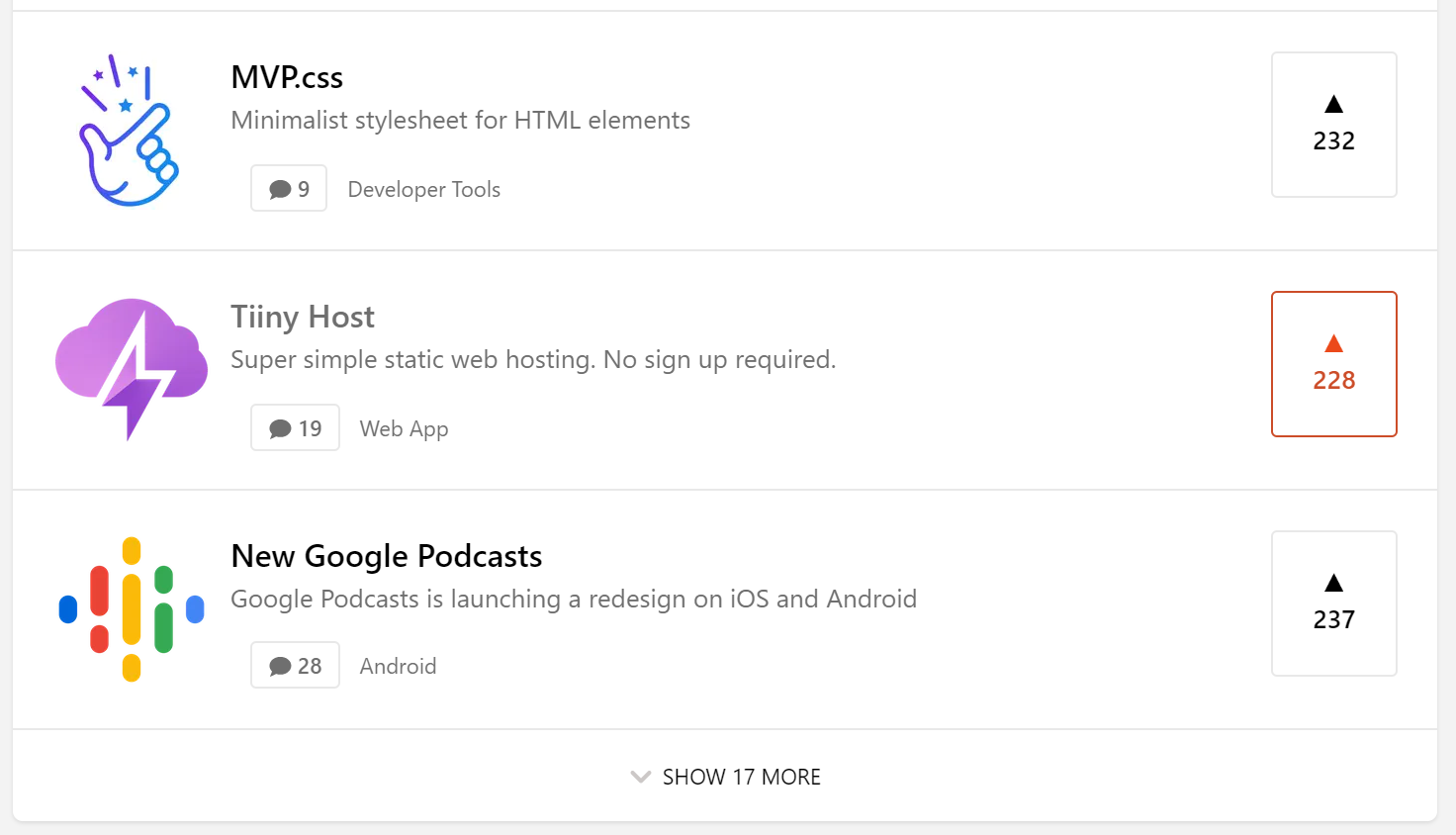Open the 19 comments on Tiiny Host
This screenshot has width=1456, height=835.
click(295, 427)
